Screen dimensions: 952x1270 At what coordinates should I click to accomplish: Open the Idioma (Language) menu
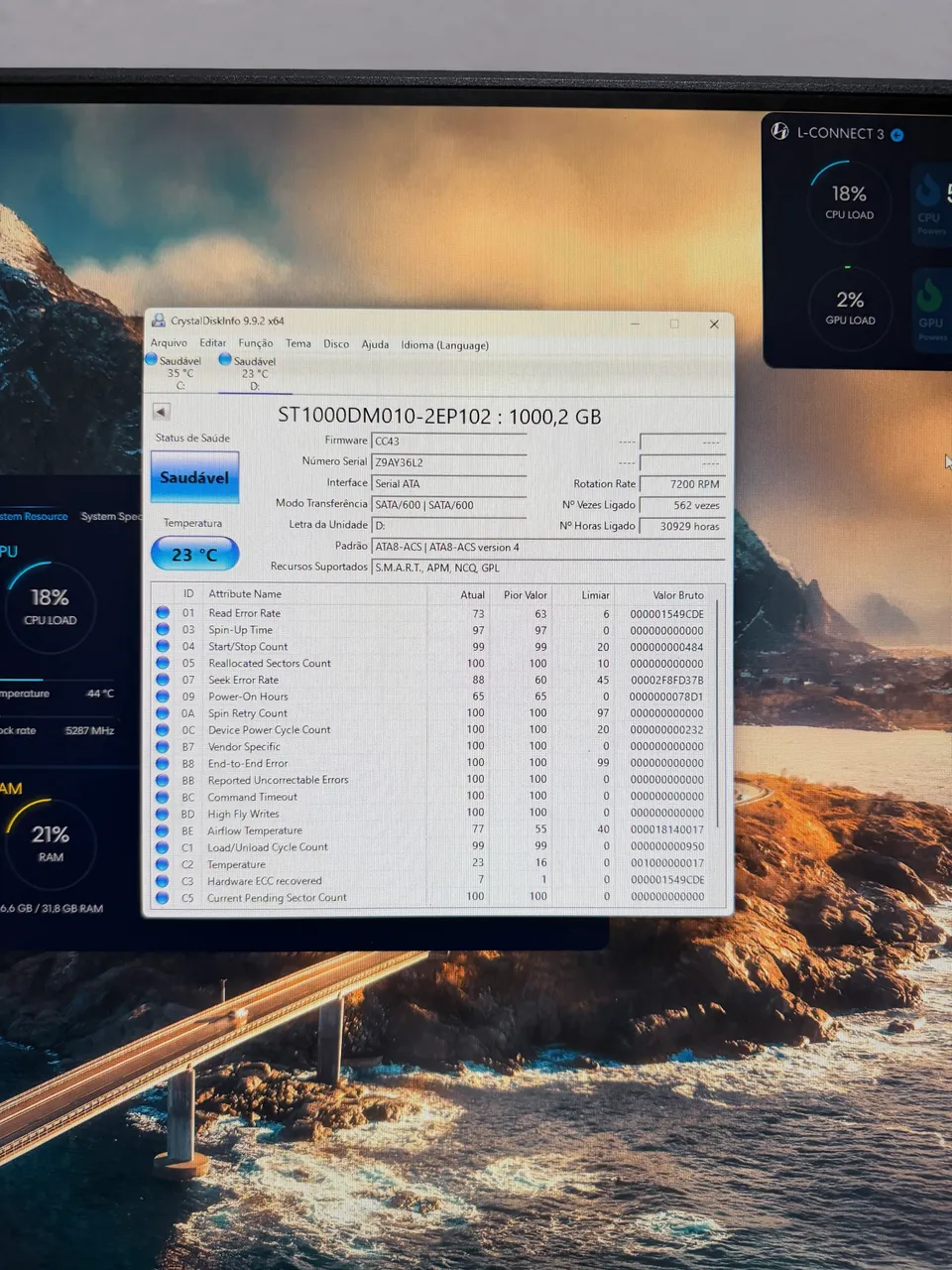point(444,345)
